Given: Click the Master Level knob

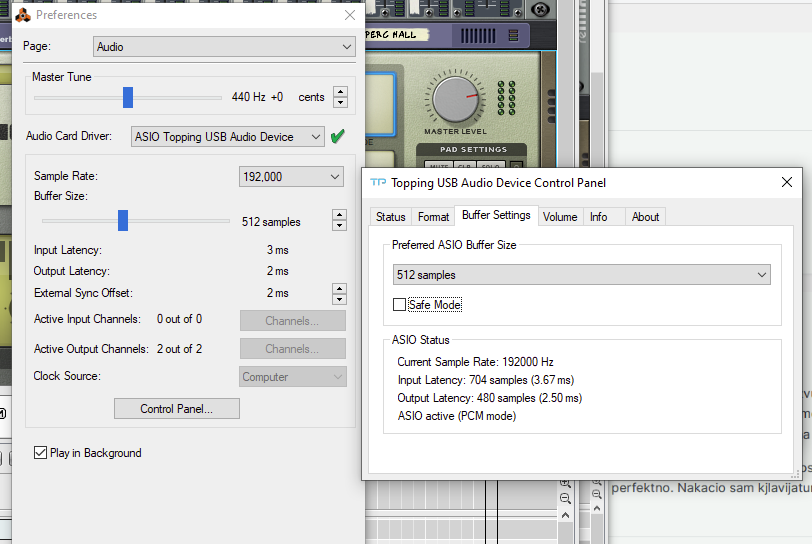Looking at the screenshot, I should (455, 99).
